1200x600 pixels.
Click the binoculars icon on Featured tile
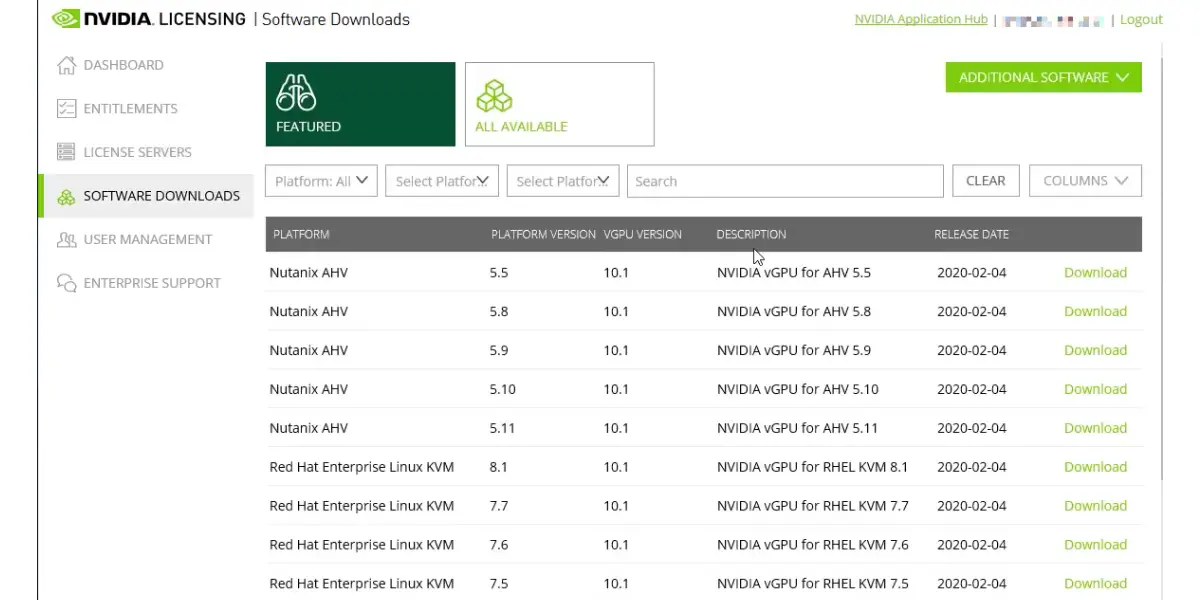coord(296,93)
